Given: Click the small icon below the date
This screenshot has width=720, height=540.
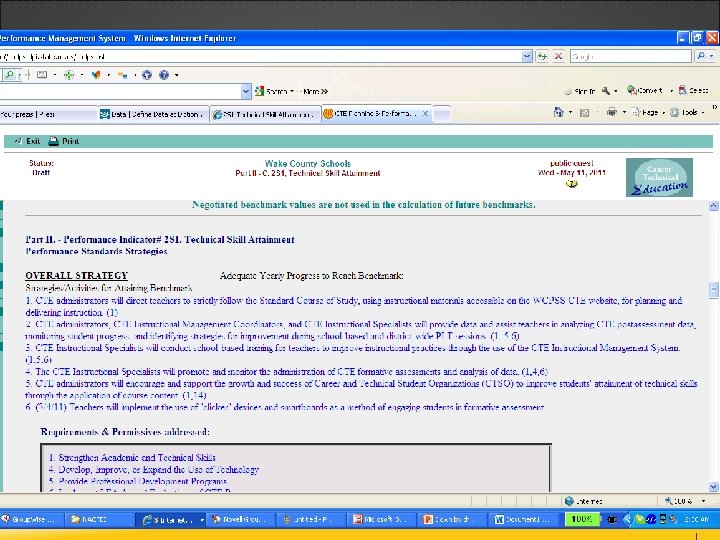Looking at the screenshot, I should [x=571, y=184].
